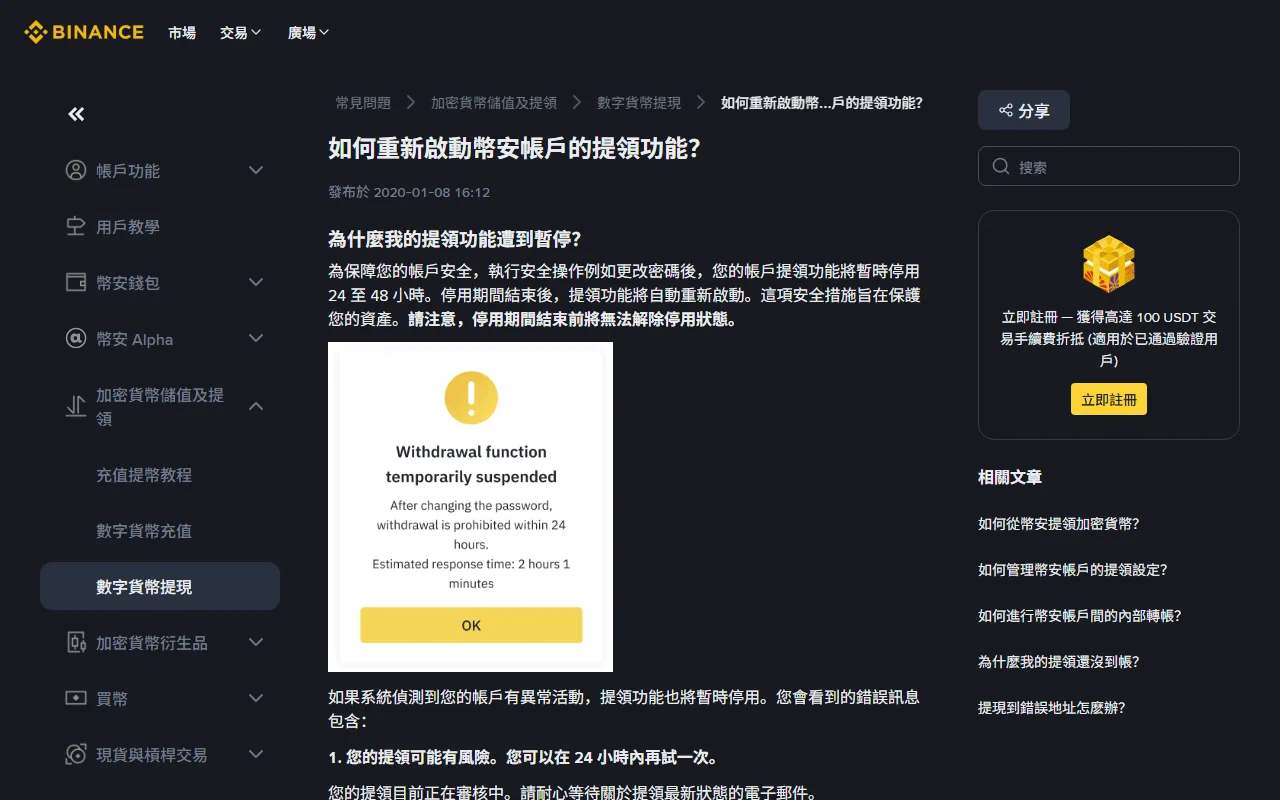This screenshot has width=1280, height=800.
Task: Click the heading 為什麼我的提領功能遭到暫停?
Action: click(x=455, y=240)
